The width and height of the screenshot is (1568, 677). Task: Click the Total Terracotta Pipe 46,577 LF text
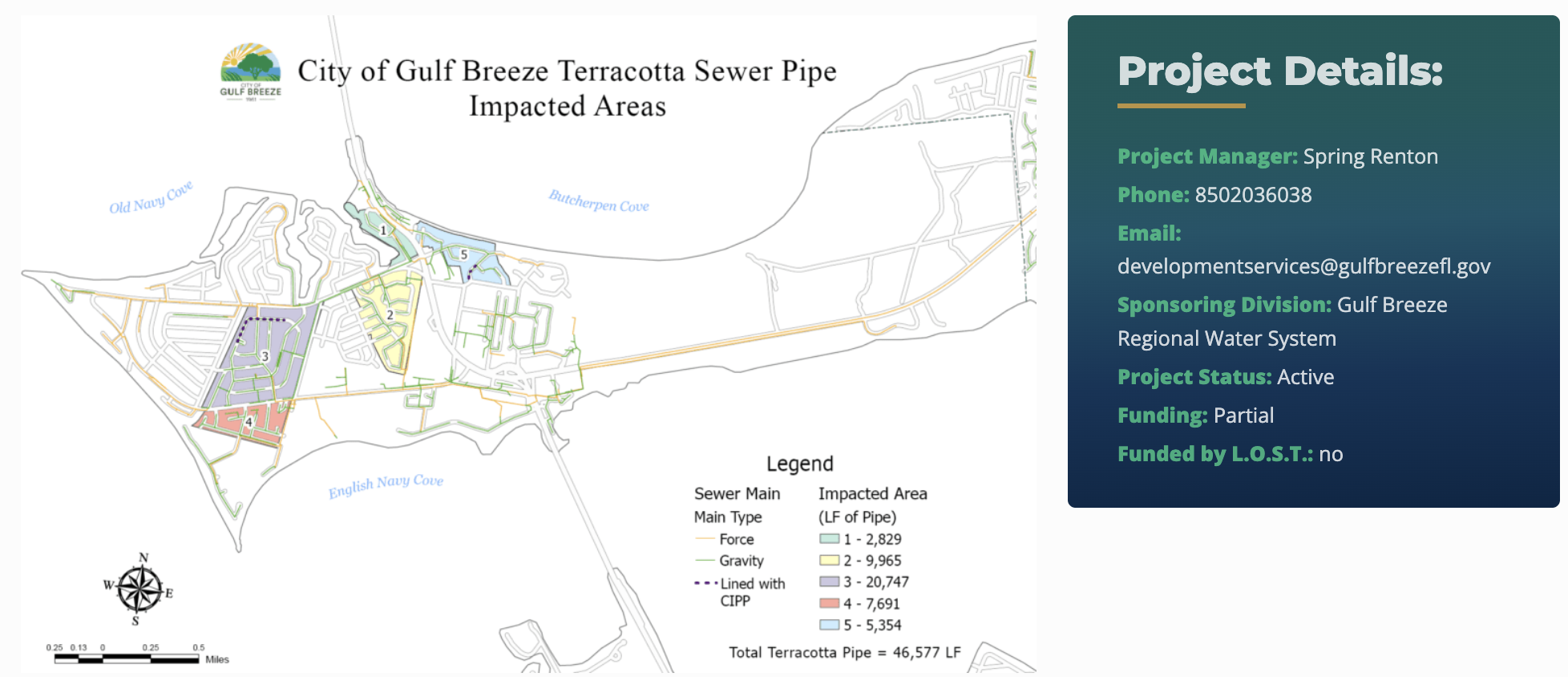click(844, 652)
